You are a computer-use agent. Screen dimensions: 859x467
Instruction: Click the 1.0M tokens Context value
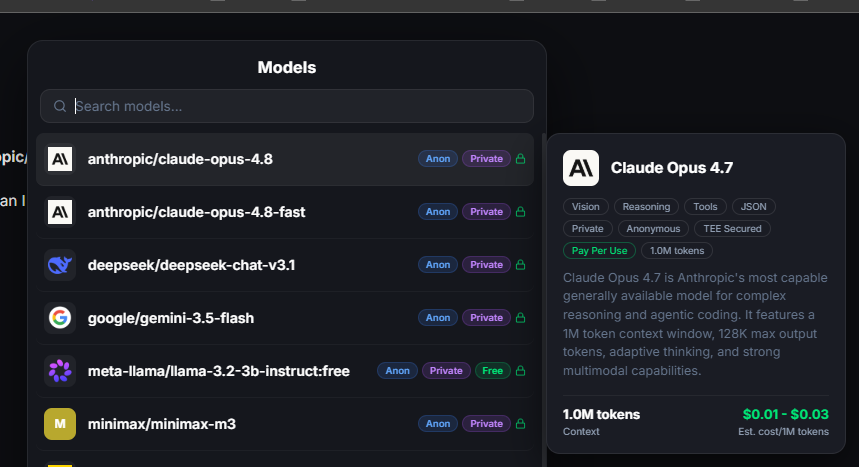tap(601, 414)
